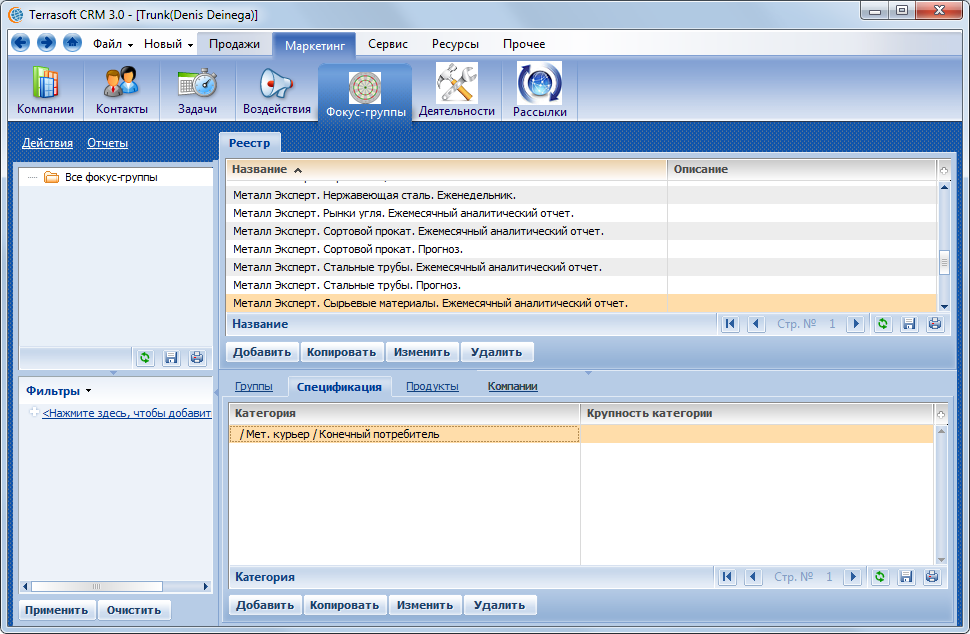Open the Файл dropdown menu
970x634 pixels.
(113, 44)
